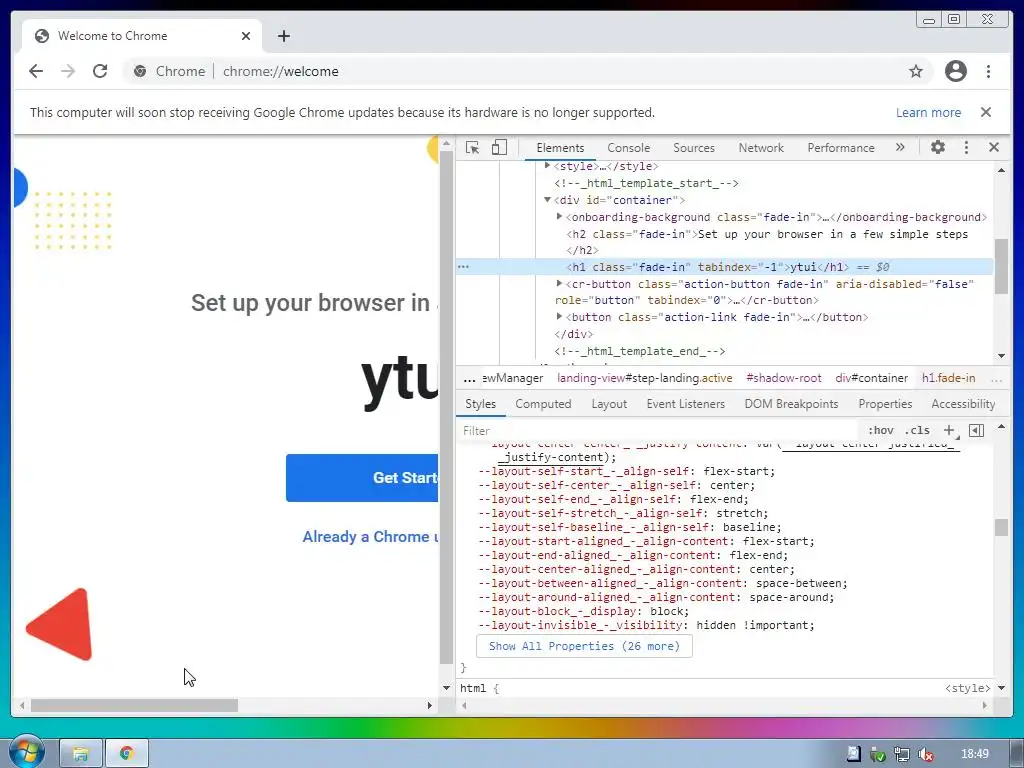Image resolution: width=1024 pixels, height=768 pixels.
Task: Click the ellipsis beside the selected h1 row
Action: 463,266
